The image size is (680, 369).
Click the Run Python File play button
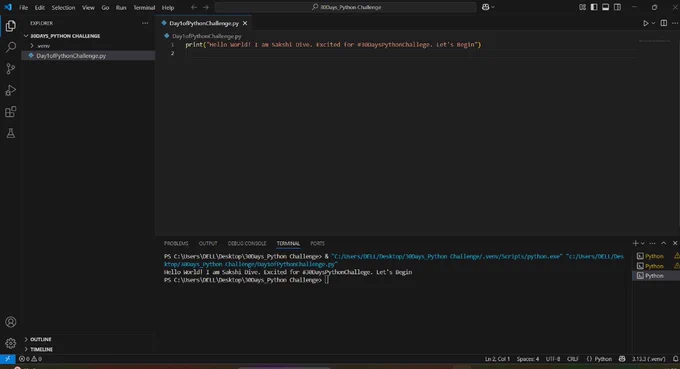[645, 23]
